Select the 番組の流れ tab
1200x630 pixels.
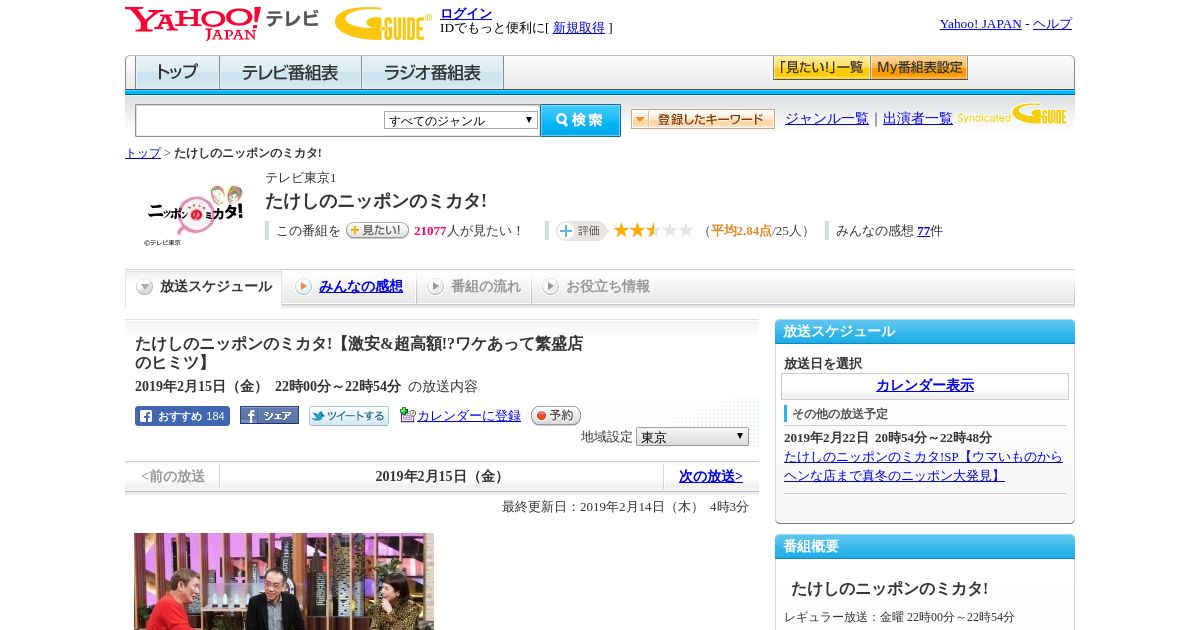(475, 287)
